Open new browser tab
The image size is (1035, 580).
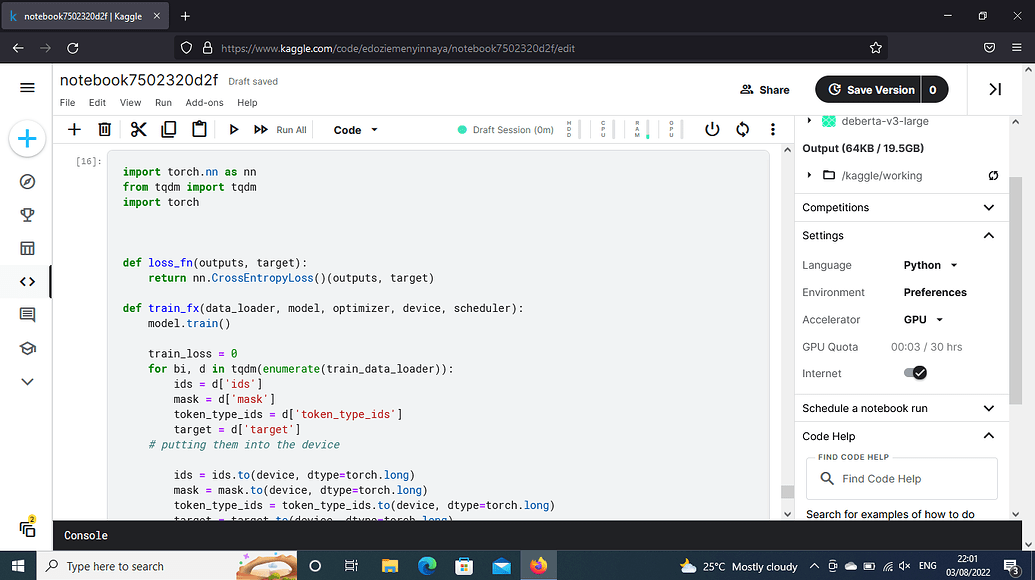tap(185, 16)
